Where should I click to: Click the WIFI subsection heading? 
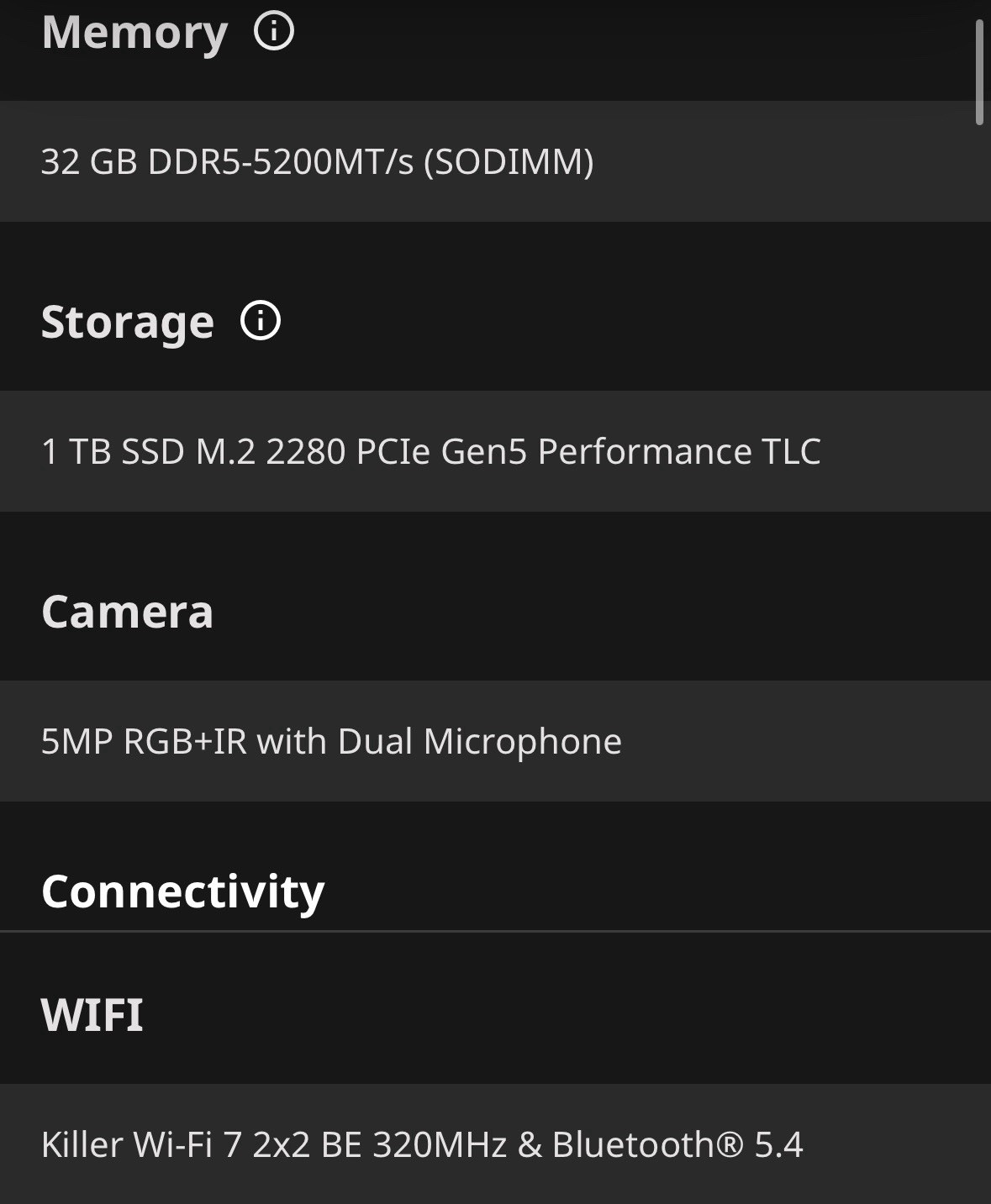click(92, 1014)
